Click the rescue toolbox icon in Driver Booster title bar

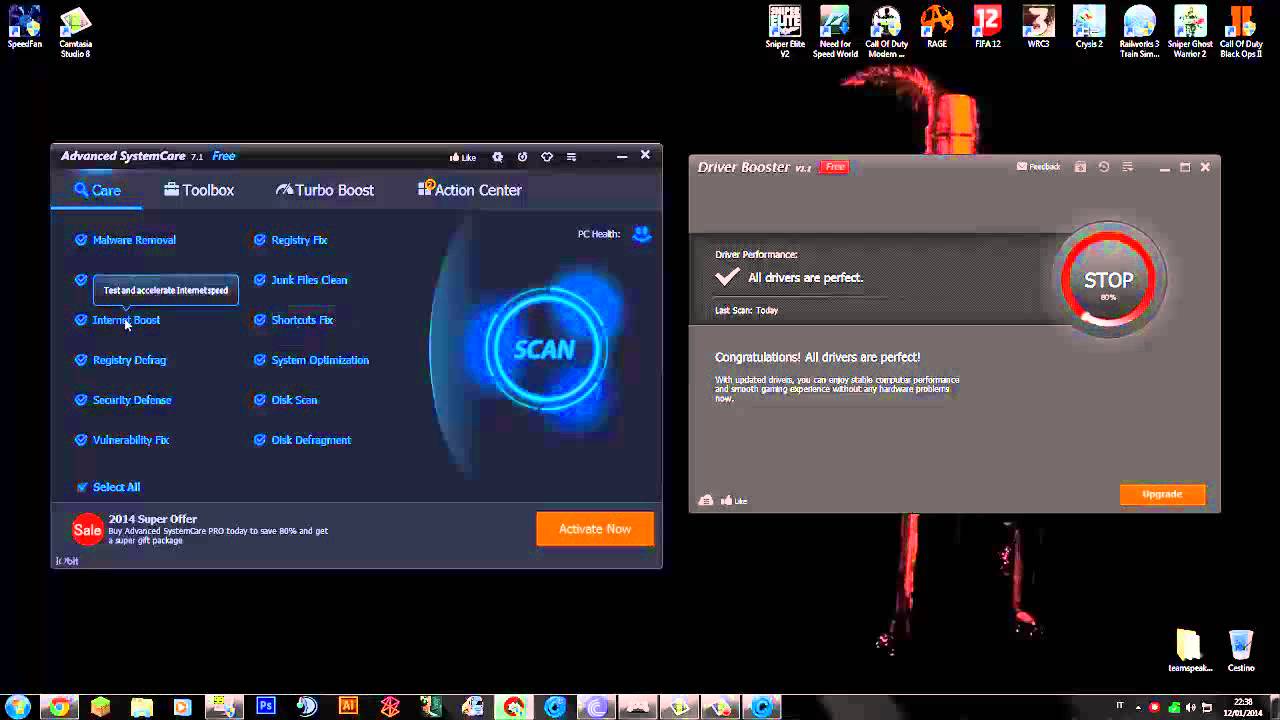pyautogui.click(x=1080, y=167)
